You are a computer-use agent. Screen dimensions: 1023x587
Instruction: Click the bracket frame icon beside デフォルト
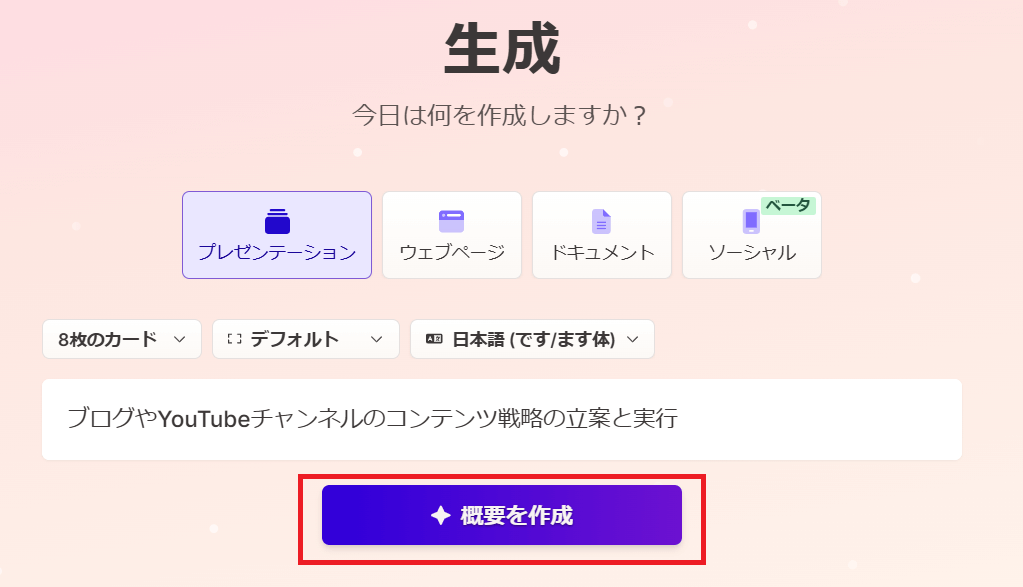234,339
